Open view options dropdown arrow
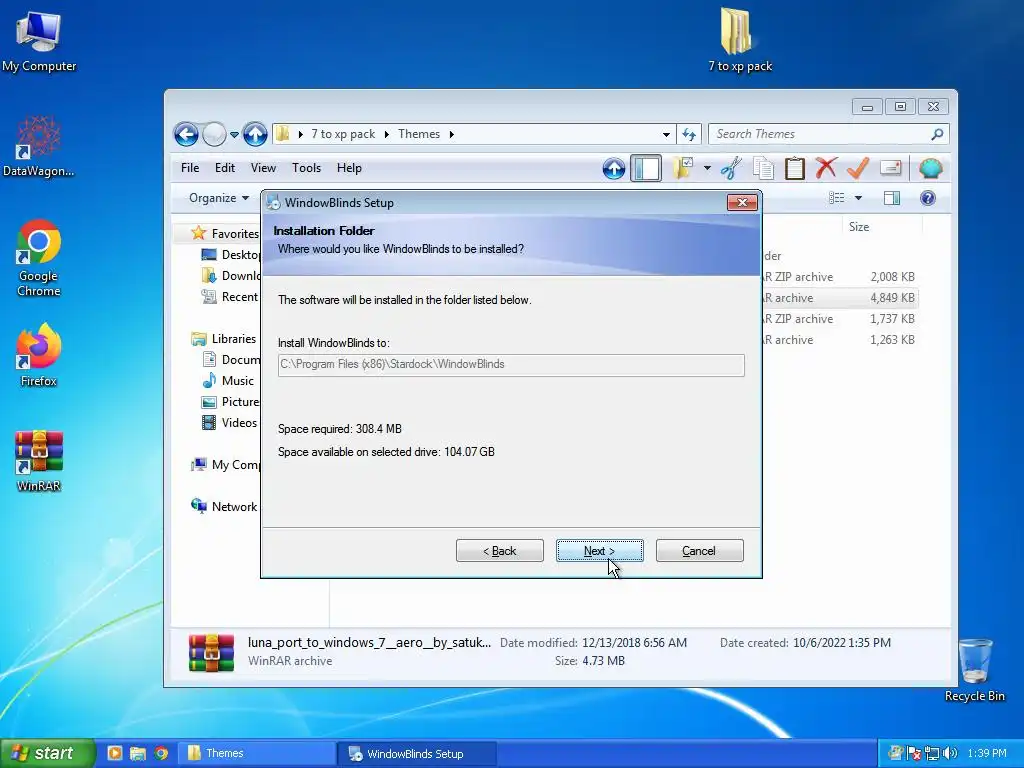1024x768 pixels. pyautogui.click(x=858, y=198)
